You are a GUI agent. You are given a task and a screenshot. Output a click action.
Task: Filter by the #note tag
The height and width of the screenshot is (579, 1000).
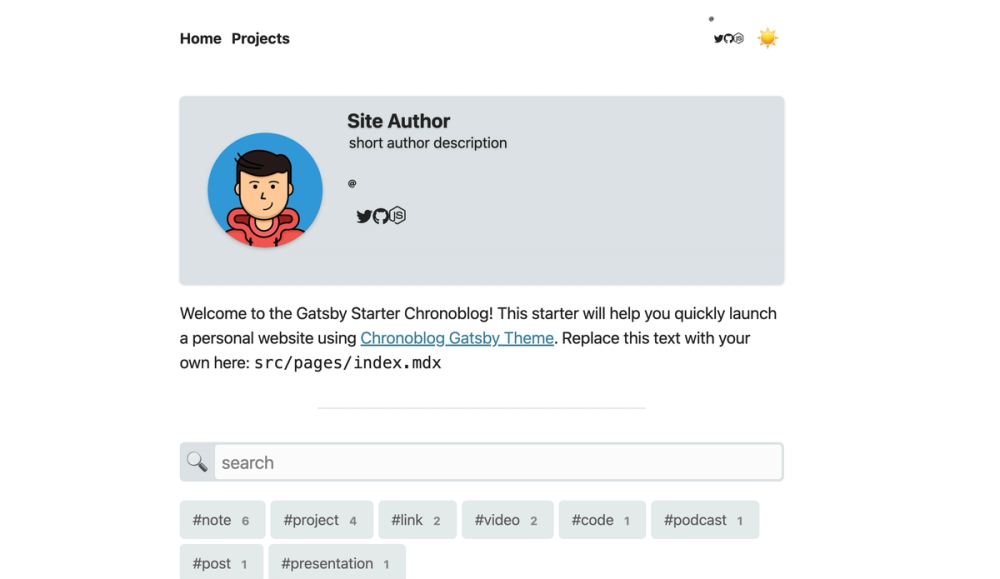(x=222, y=520)
